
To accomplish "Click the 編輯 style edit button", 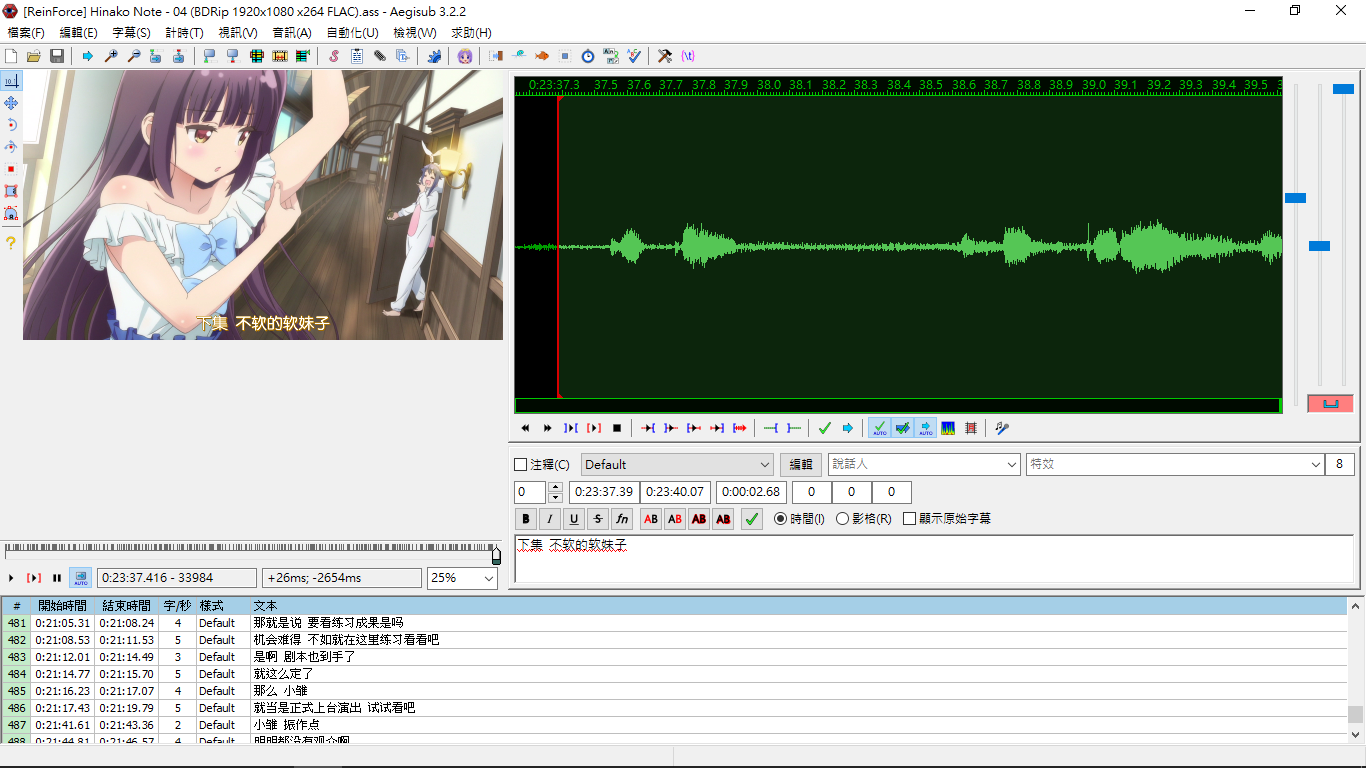I will coord(801,465).
